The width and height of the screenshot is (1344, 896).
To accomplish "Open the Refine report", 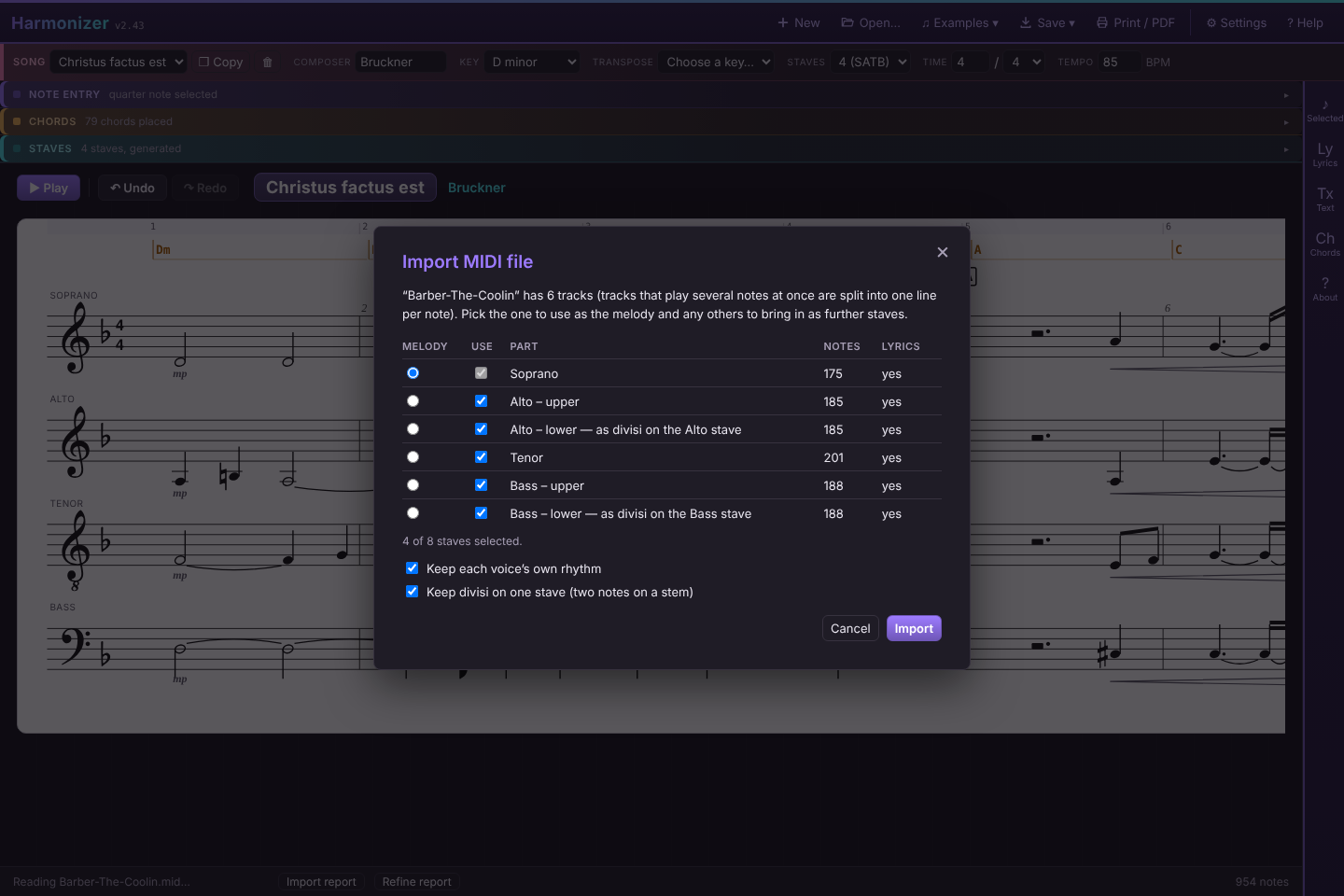I will [x=416, y=882].
